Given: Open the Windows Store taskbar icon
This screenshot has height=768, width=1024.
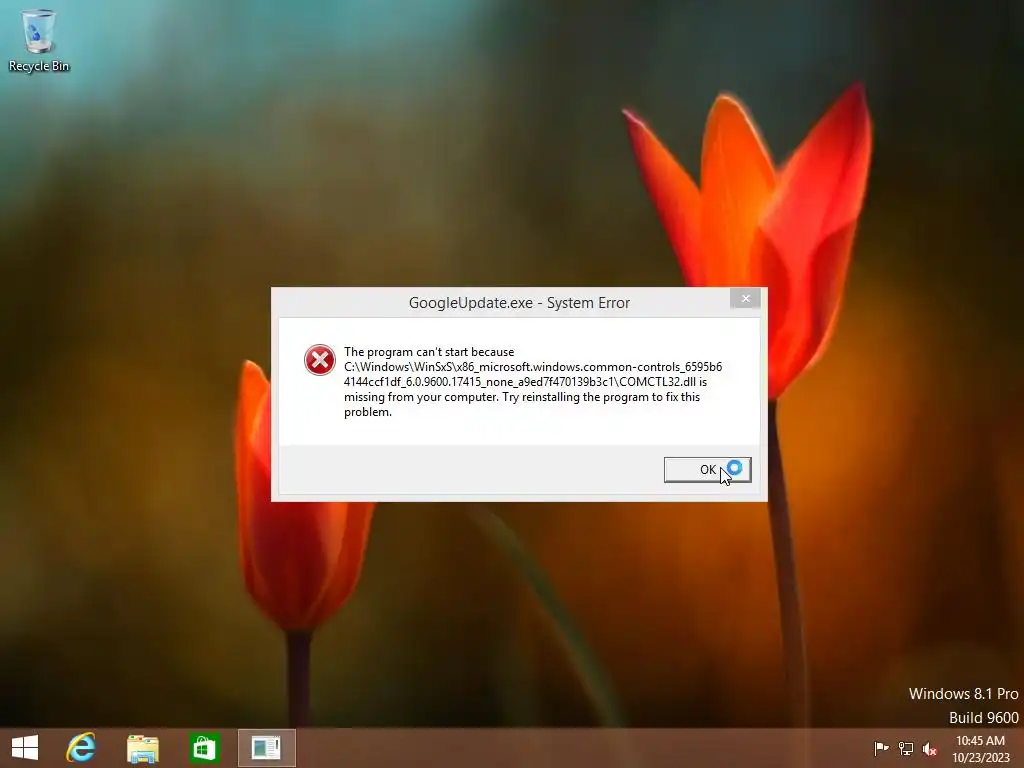Looking at the screenshot, I should 204,748.
